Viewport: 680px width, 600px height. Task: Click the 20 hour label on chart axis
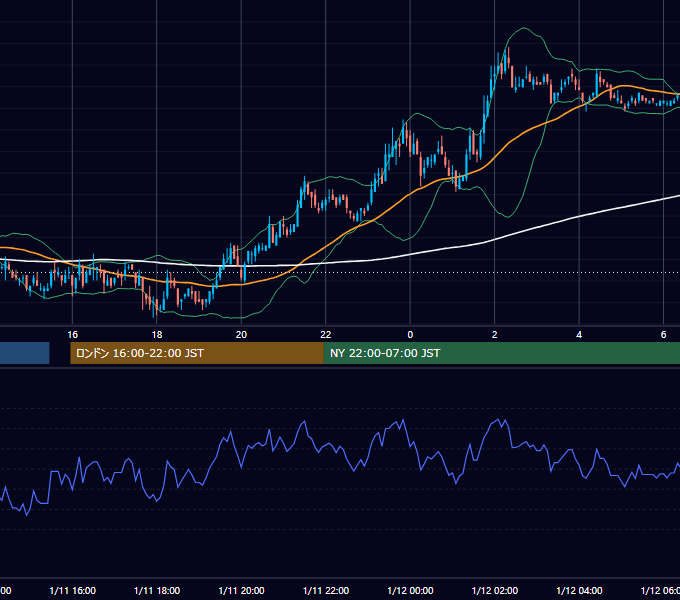click(x=241, y=335)
